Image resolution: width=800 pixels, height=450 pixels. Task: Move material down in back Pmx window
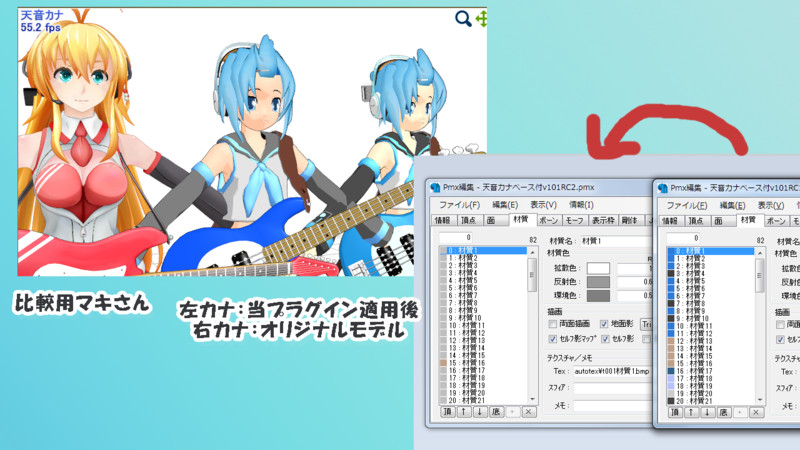click(x=480, y=412)
